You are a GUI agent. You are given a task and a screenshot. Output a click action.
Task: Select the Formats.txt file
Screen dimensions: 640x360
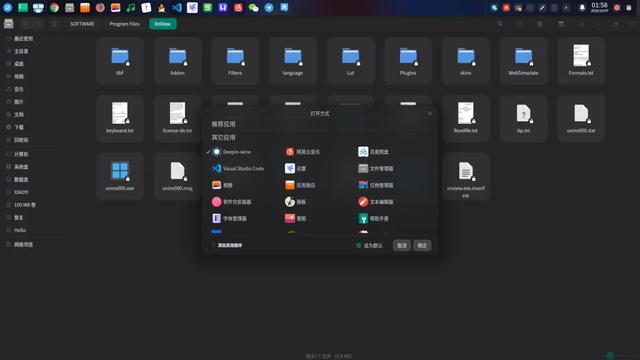click(581, 61)
